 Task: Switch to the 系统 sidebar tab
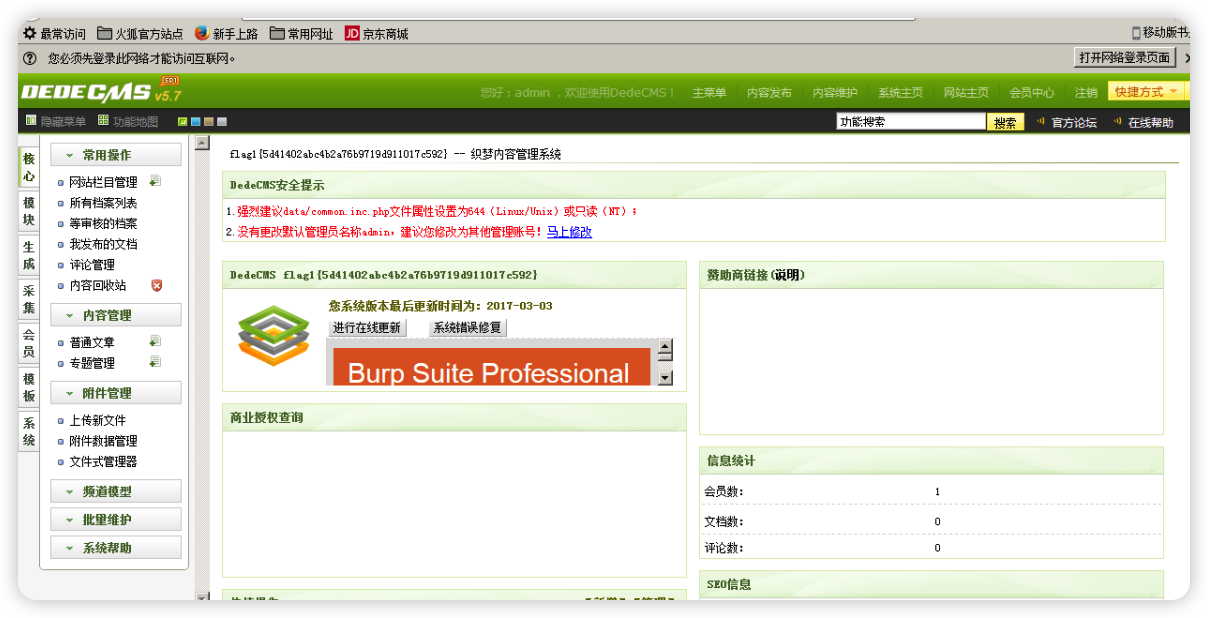coord(29,432)
